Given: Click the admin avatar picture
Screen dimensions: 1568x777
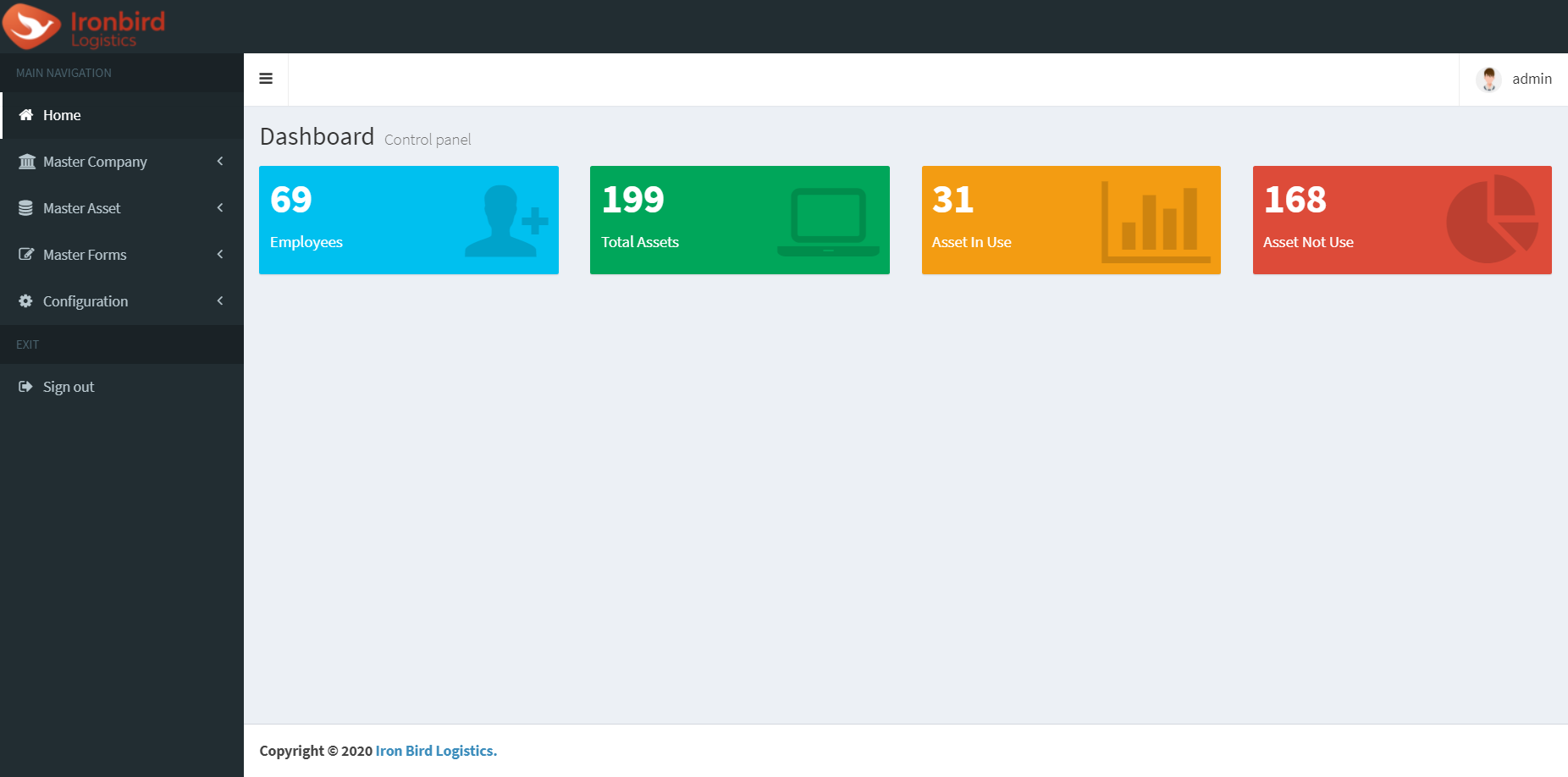Looking at the screenshot, I should click(1488, 79).
